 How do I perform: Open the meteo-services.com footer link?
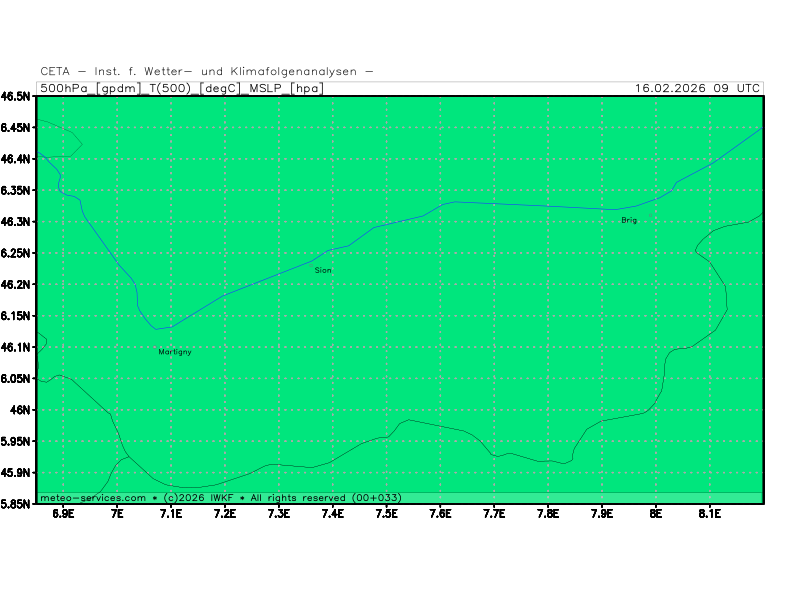(93, 497)
